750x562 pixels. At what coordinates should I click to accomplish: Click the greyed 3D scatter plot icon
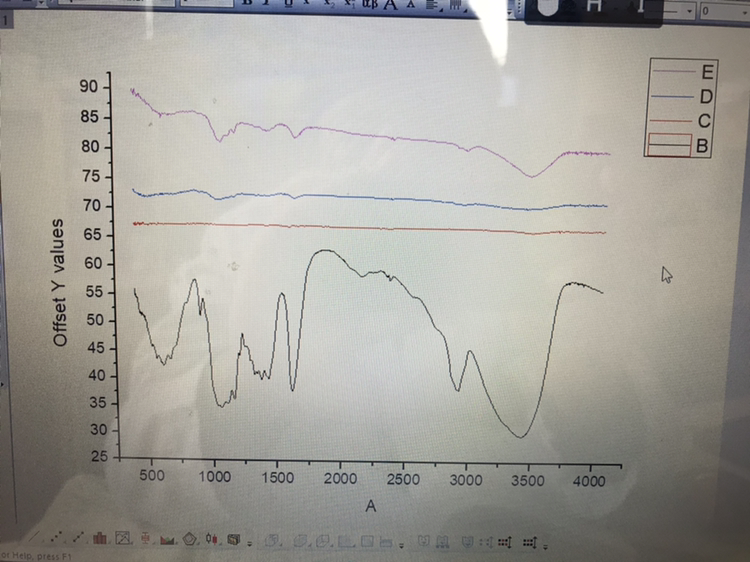click(x=272, y=540)
